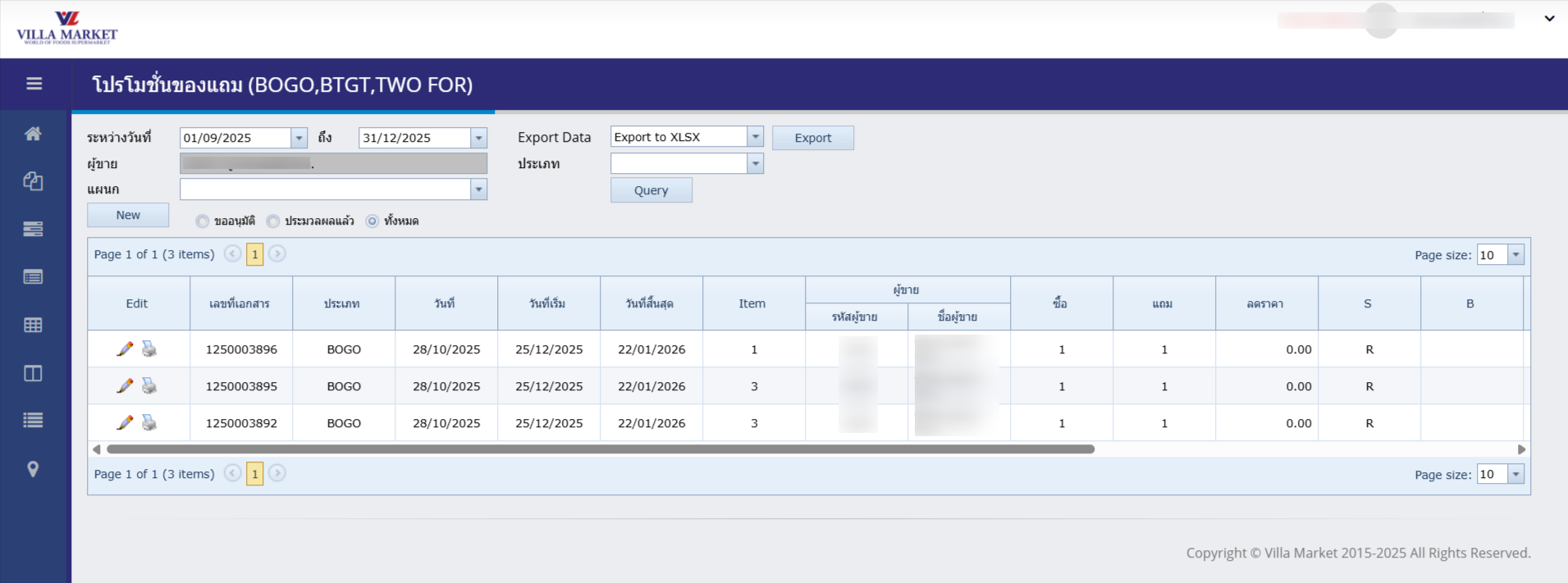The width and height of the screenshot is (1568, 583).
Task: Click the hamburger menu icon
Action: pyautogui.click(x=34, y=84)
